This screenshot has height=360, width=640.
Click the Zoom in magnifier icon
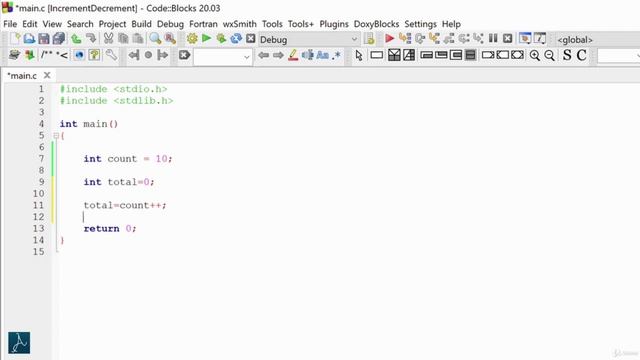pos(535,55)
